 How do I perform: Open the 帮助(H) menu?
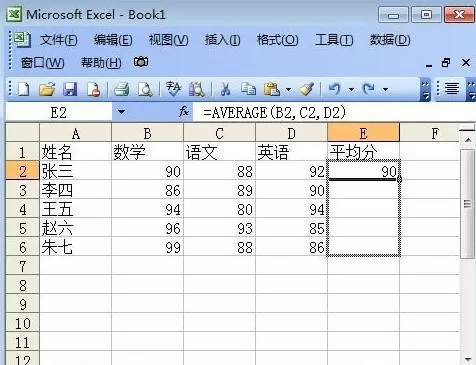click(x=101, y=63)
